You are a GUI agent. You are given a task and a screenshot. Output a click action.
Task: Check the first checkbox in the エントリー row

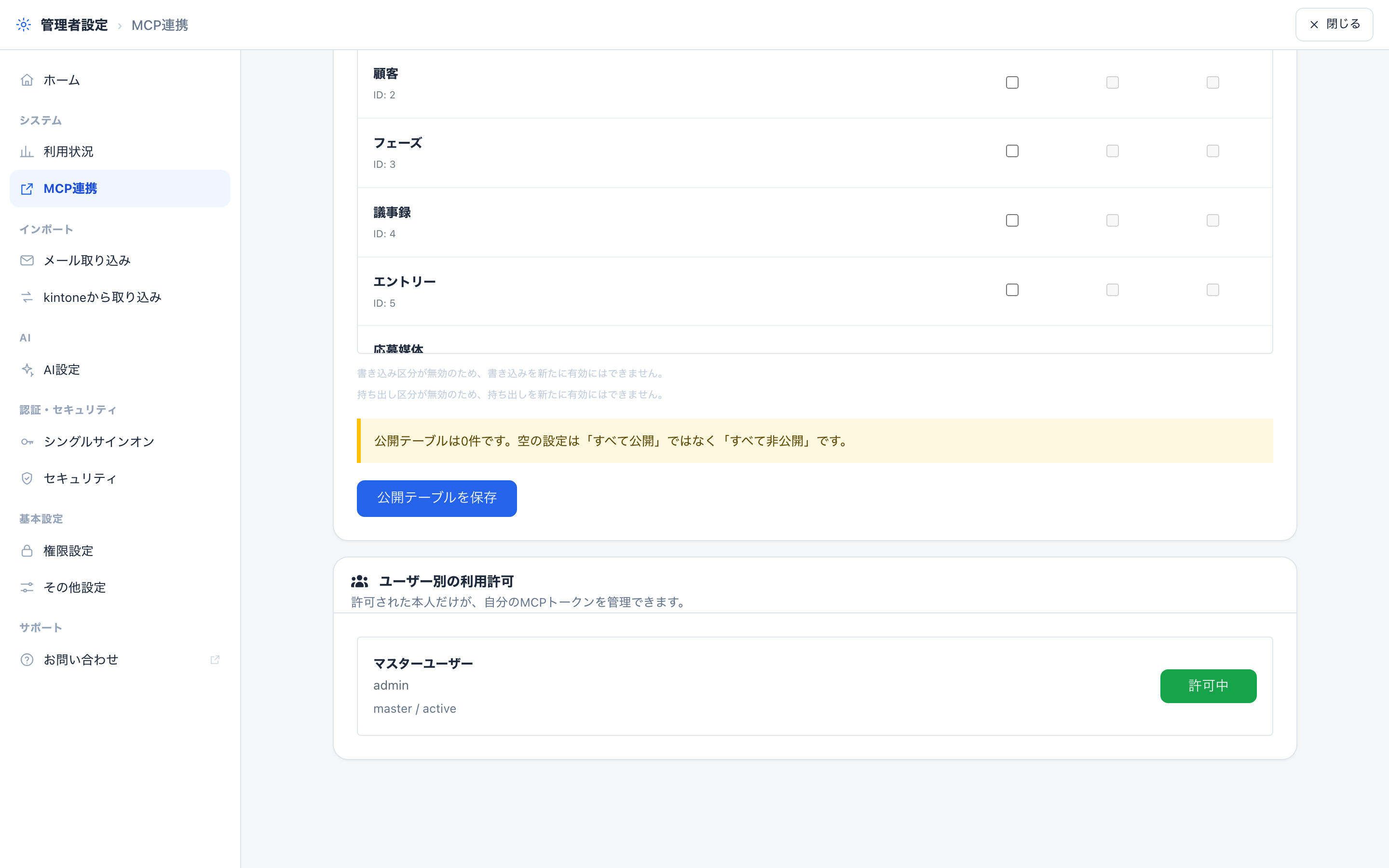pyautogui.click(x=1012, y=290)
